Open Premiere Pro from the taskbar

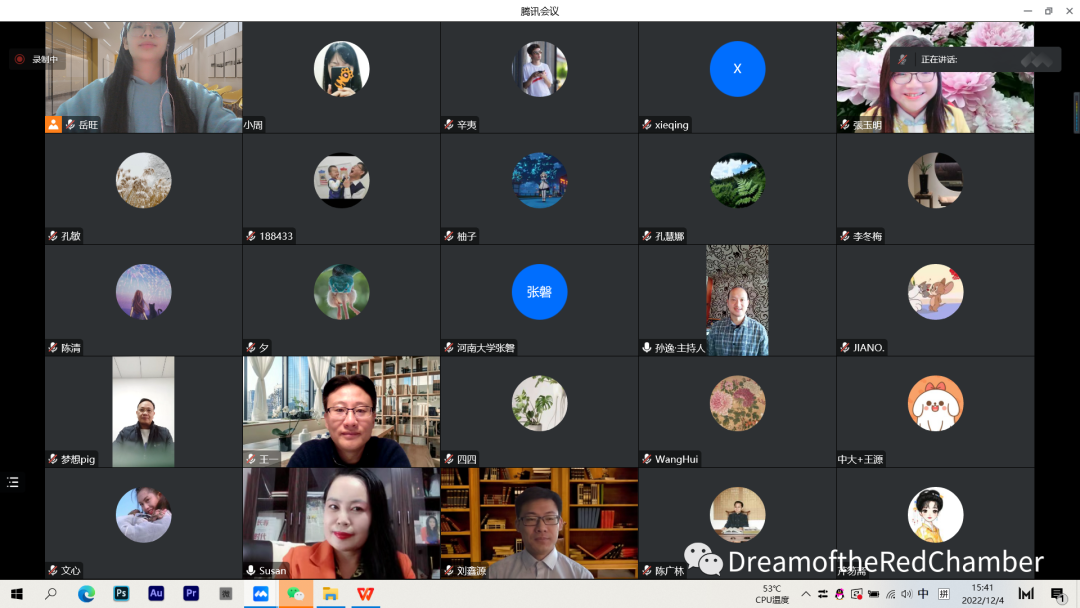(191, 593)
